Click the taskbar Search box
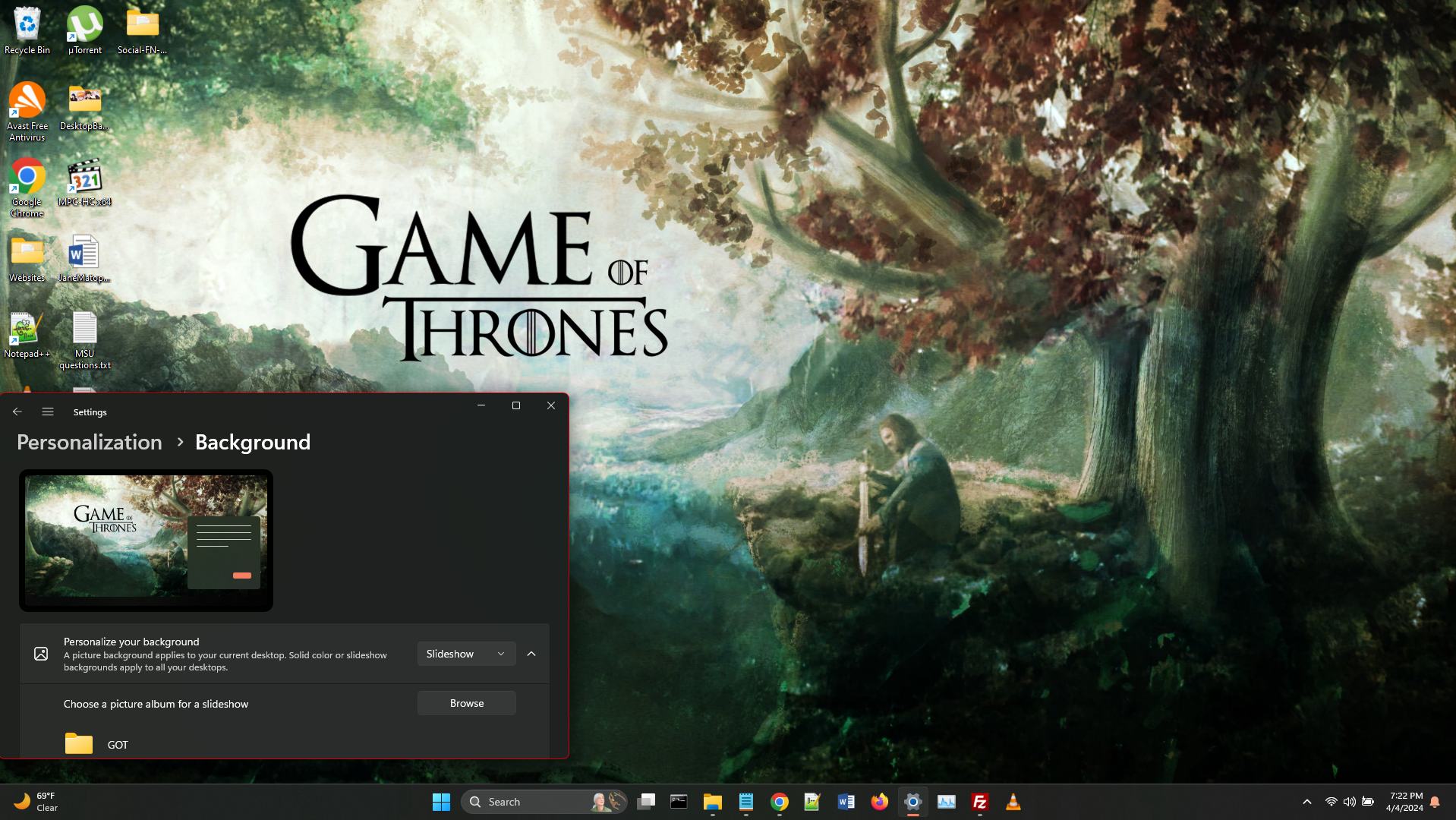 544,802
